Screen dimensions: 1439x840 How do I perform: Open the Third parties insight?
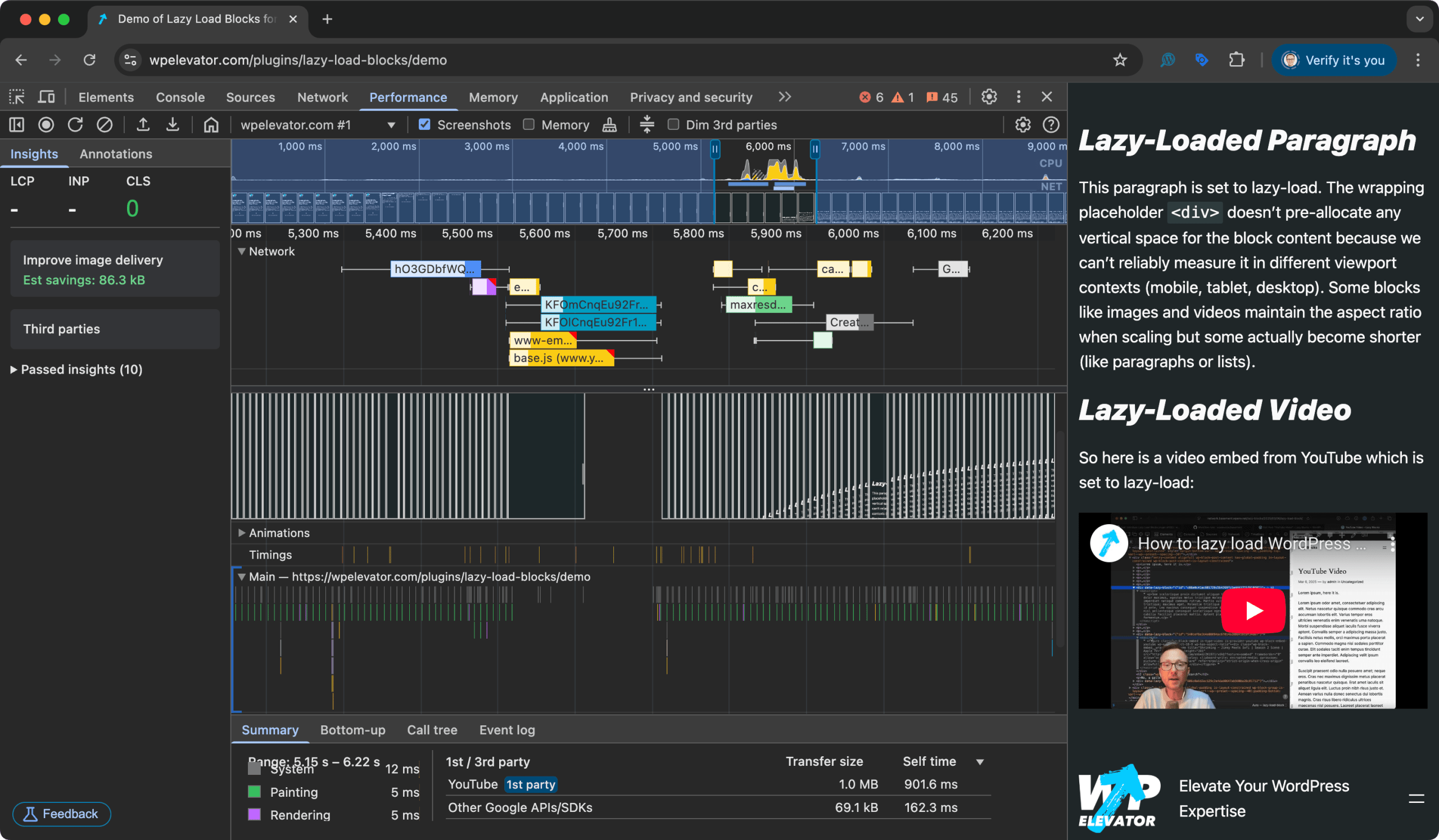115,329
